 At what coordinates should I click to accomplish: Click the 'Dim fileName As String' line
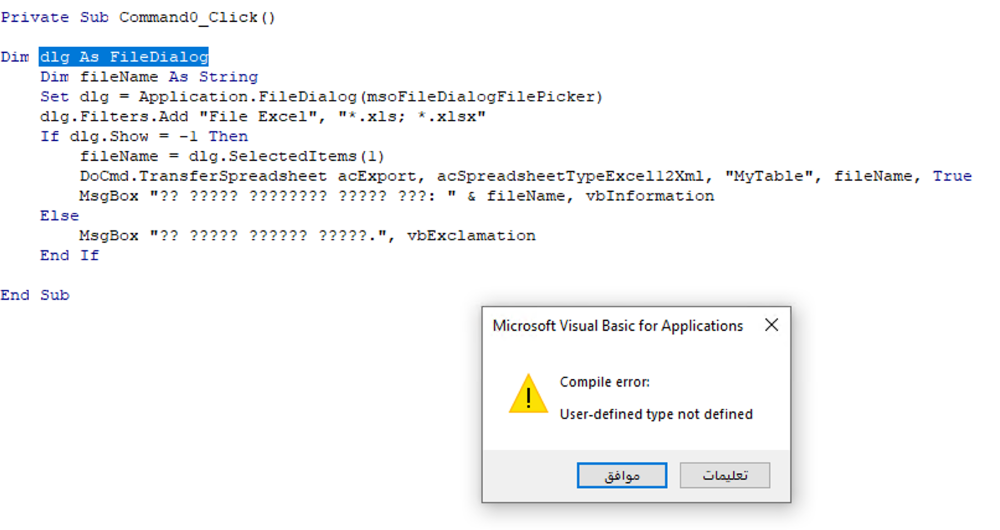click(x=149, y=77)
